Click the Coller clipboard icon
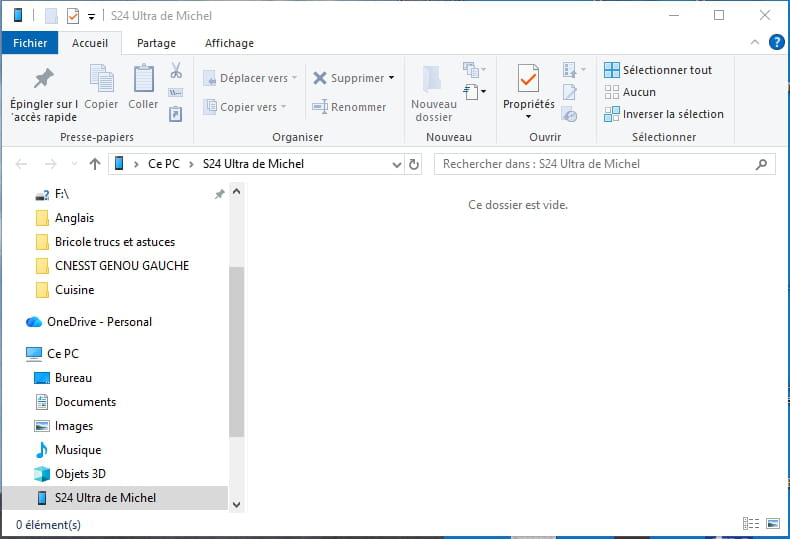This screenshot has height=539, width=790. coord(143,78)
